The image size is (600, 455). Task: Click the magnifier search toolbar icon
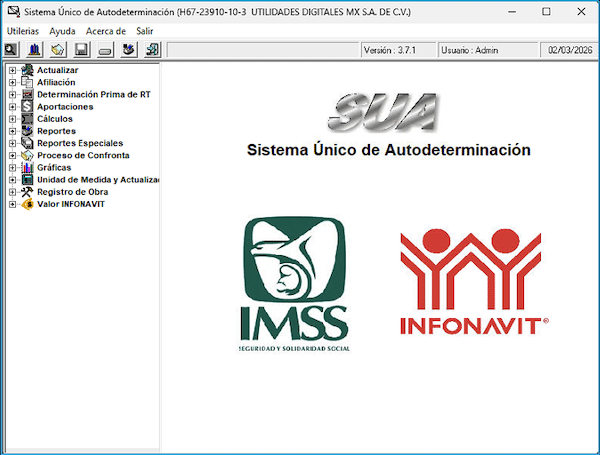[x=12, y=49]
